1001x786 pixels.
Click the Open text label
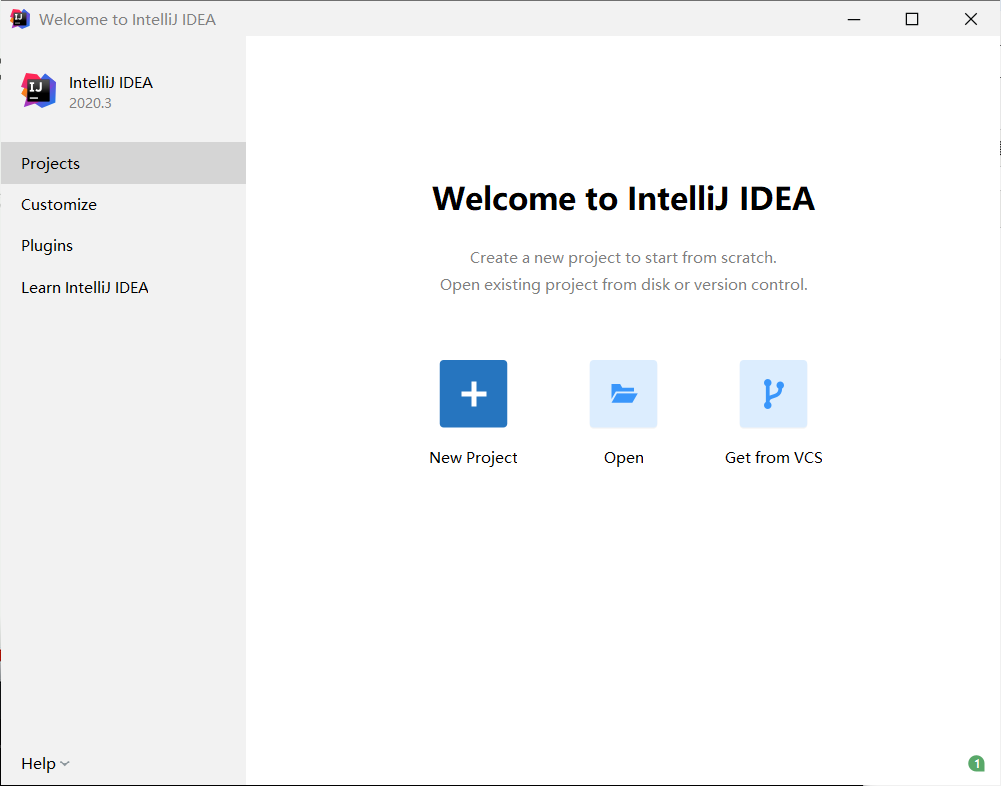pos(624,458)
